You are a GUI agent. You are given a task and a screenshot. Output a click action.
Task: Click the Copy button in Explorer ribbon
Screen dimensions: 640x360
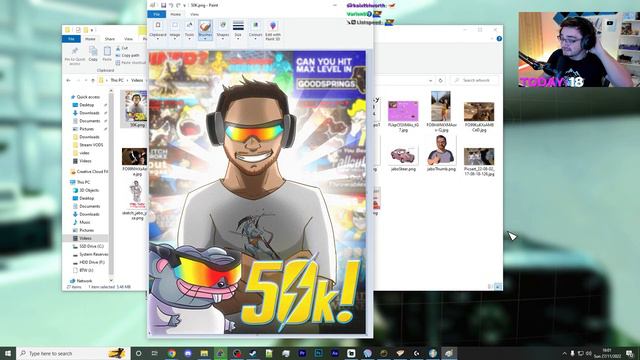93,54
